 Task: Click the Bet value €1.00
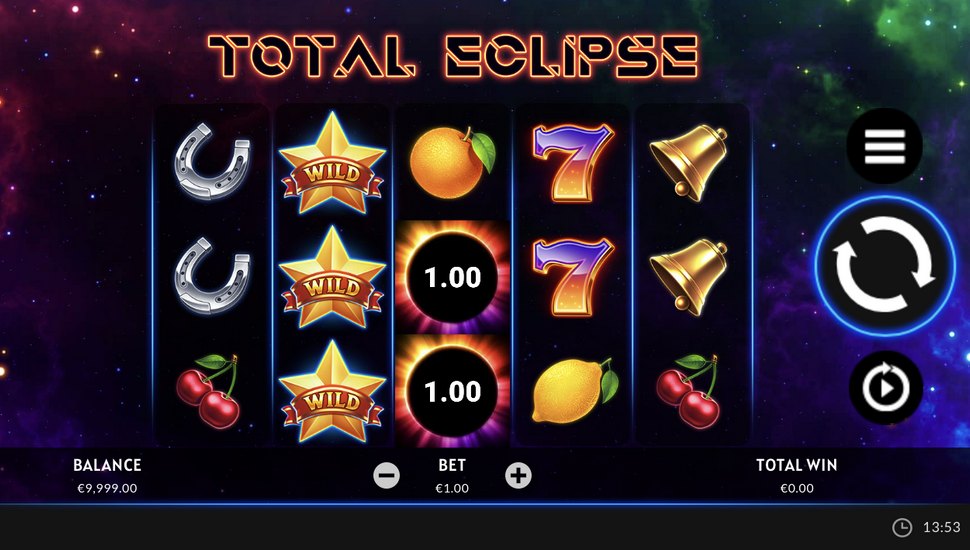[x=452, y=488]
